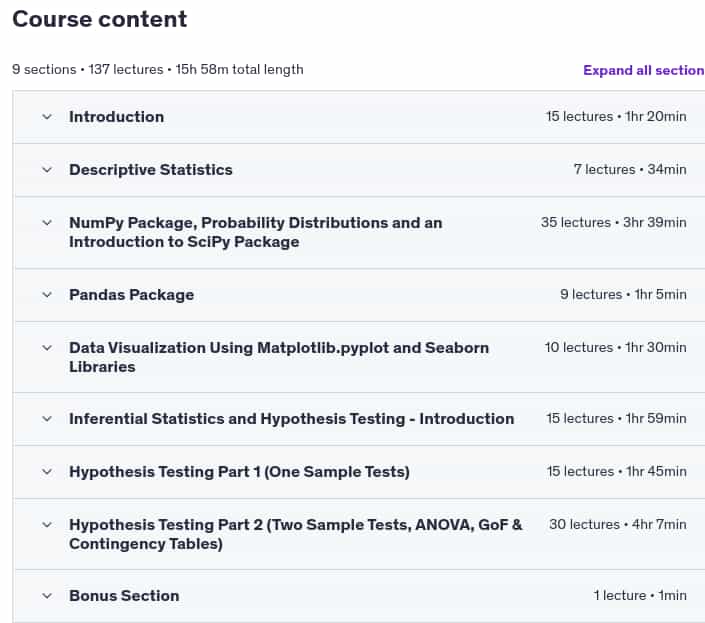Expand the Data Visualization section chevron
This screenshot has height=623, width=705.
(47, 348)
